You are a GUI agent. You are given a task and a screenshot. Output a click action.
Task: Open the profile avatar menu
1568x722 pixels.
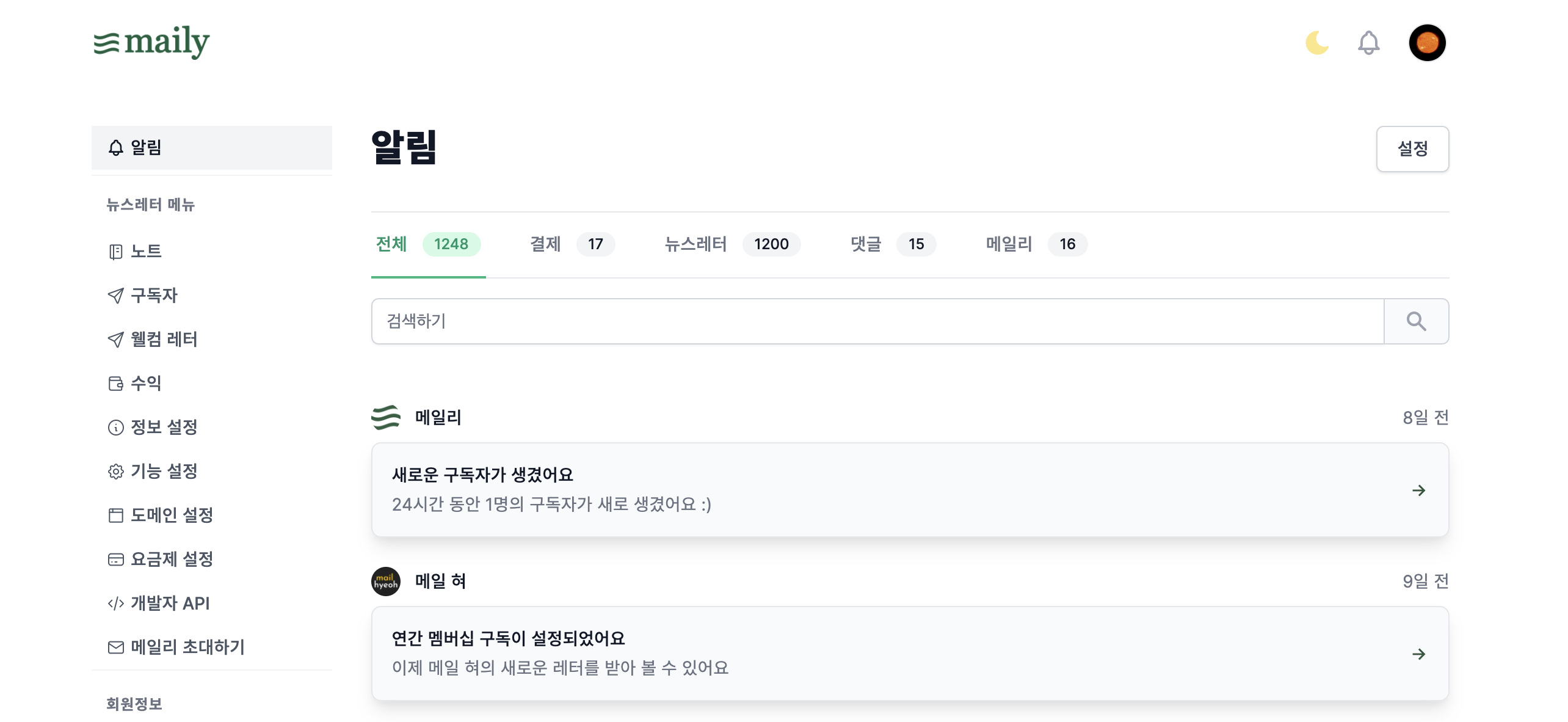click(x=1428, y=43)
